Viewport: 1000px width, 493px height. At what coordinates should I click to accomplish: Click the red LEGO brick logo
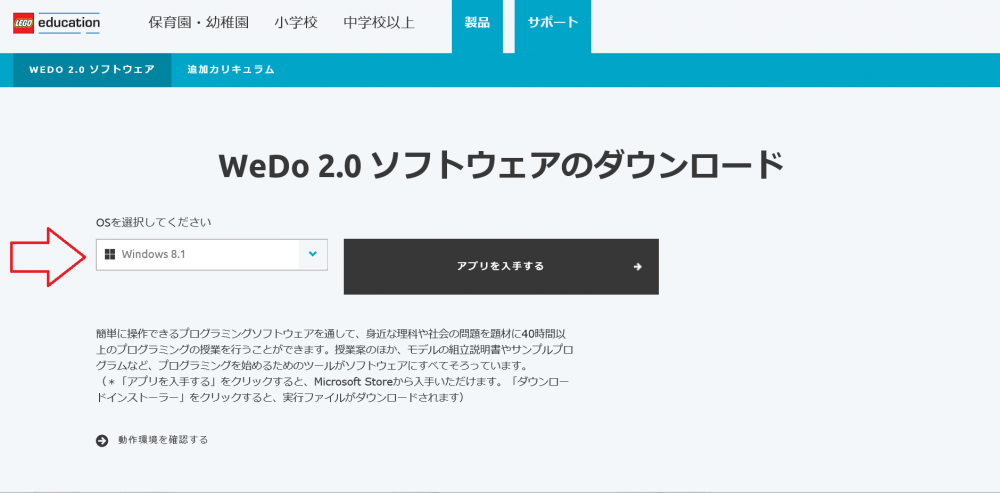click(x=23, y=22)
